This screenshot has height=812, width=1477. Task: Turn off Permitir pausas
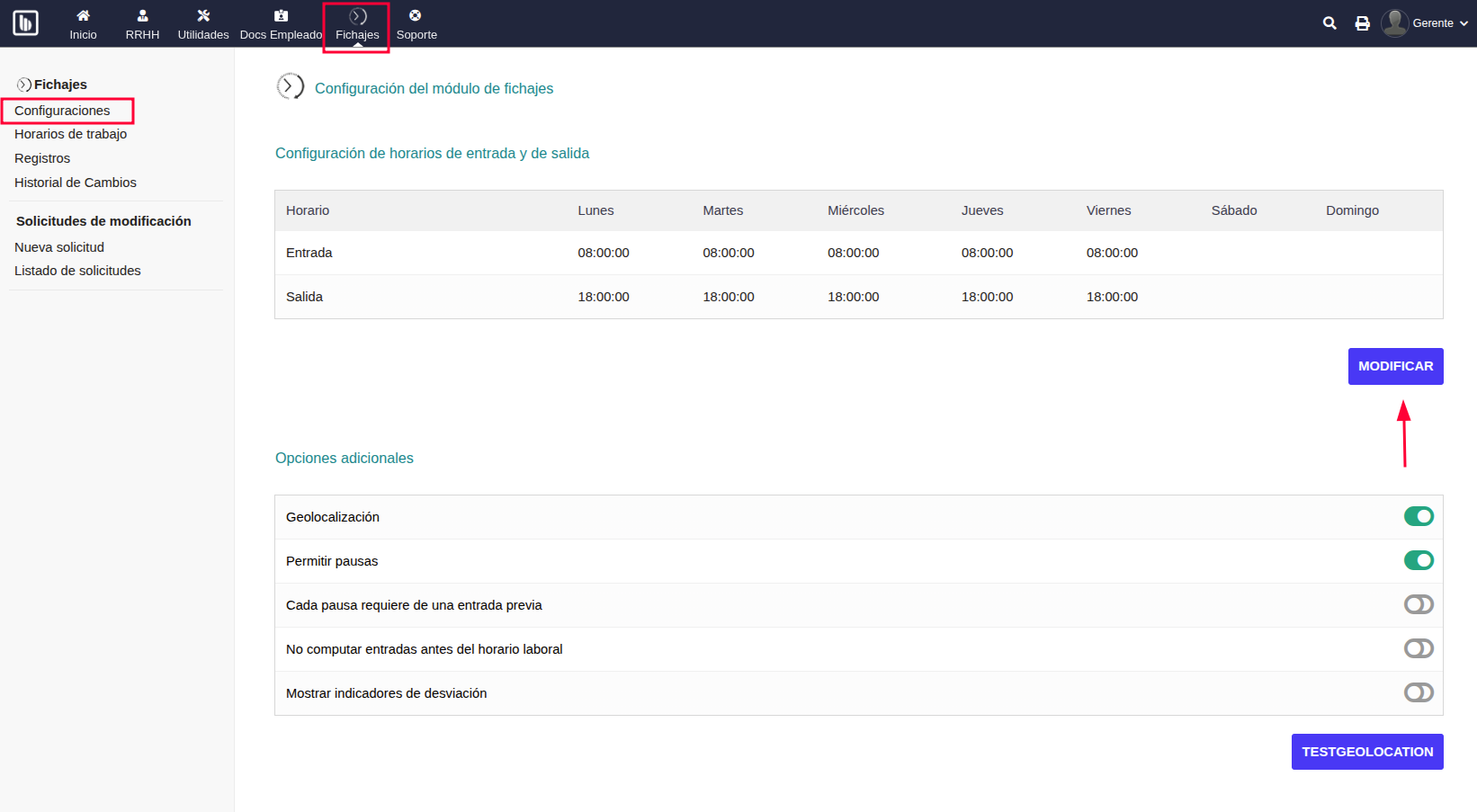tap(1419, 560)
